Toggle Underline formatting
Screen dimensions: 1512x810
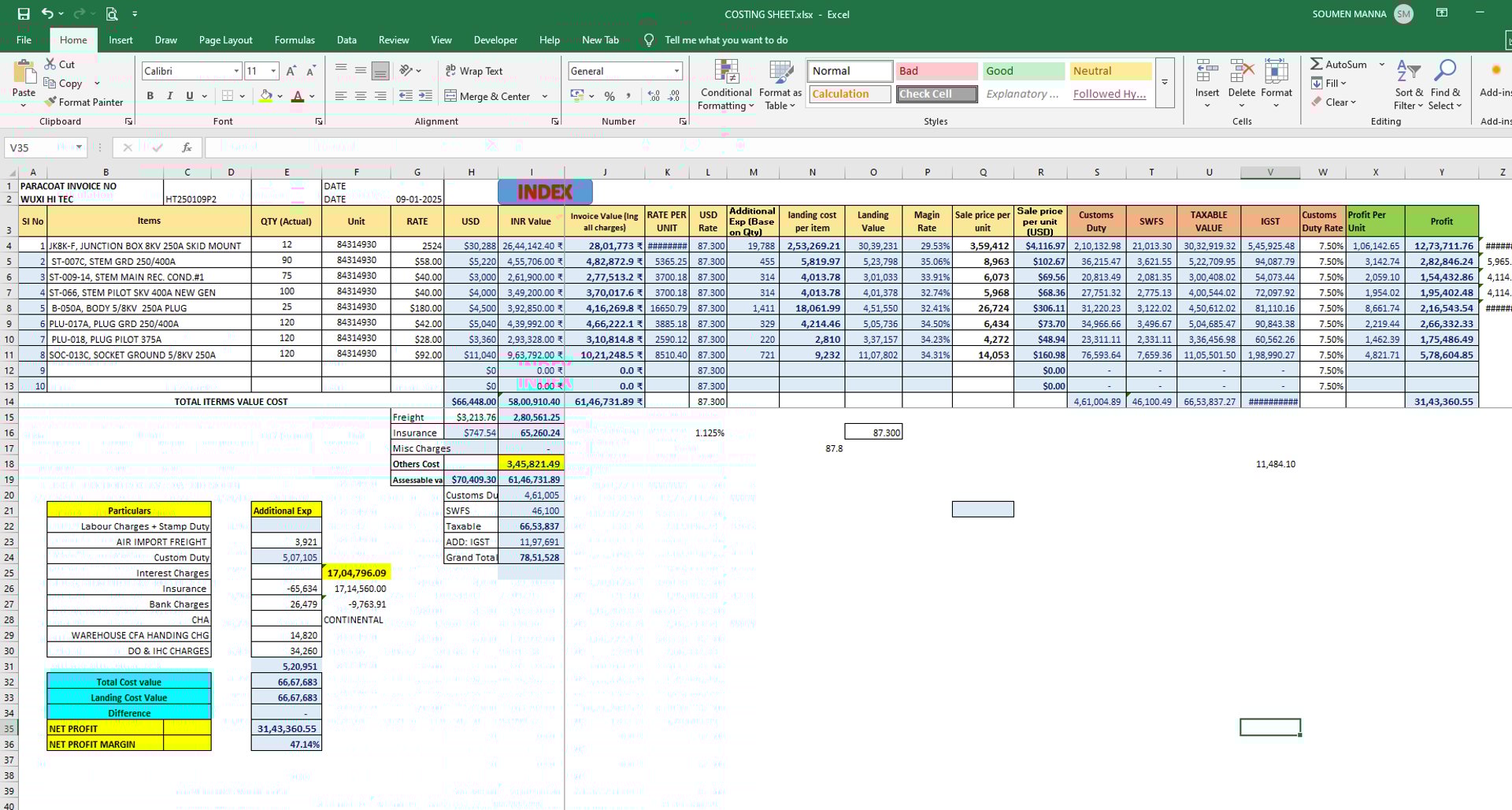189,96
